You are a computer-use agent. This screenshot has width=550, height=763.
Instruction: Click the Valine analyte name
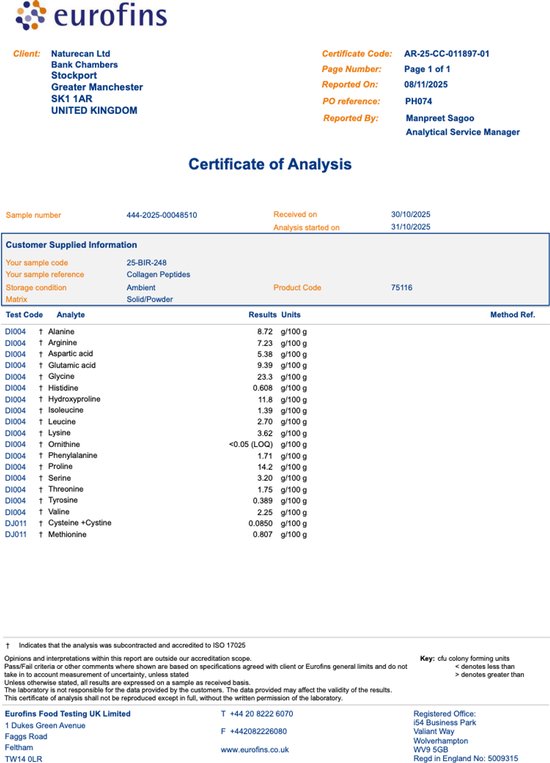pos(58,511)
